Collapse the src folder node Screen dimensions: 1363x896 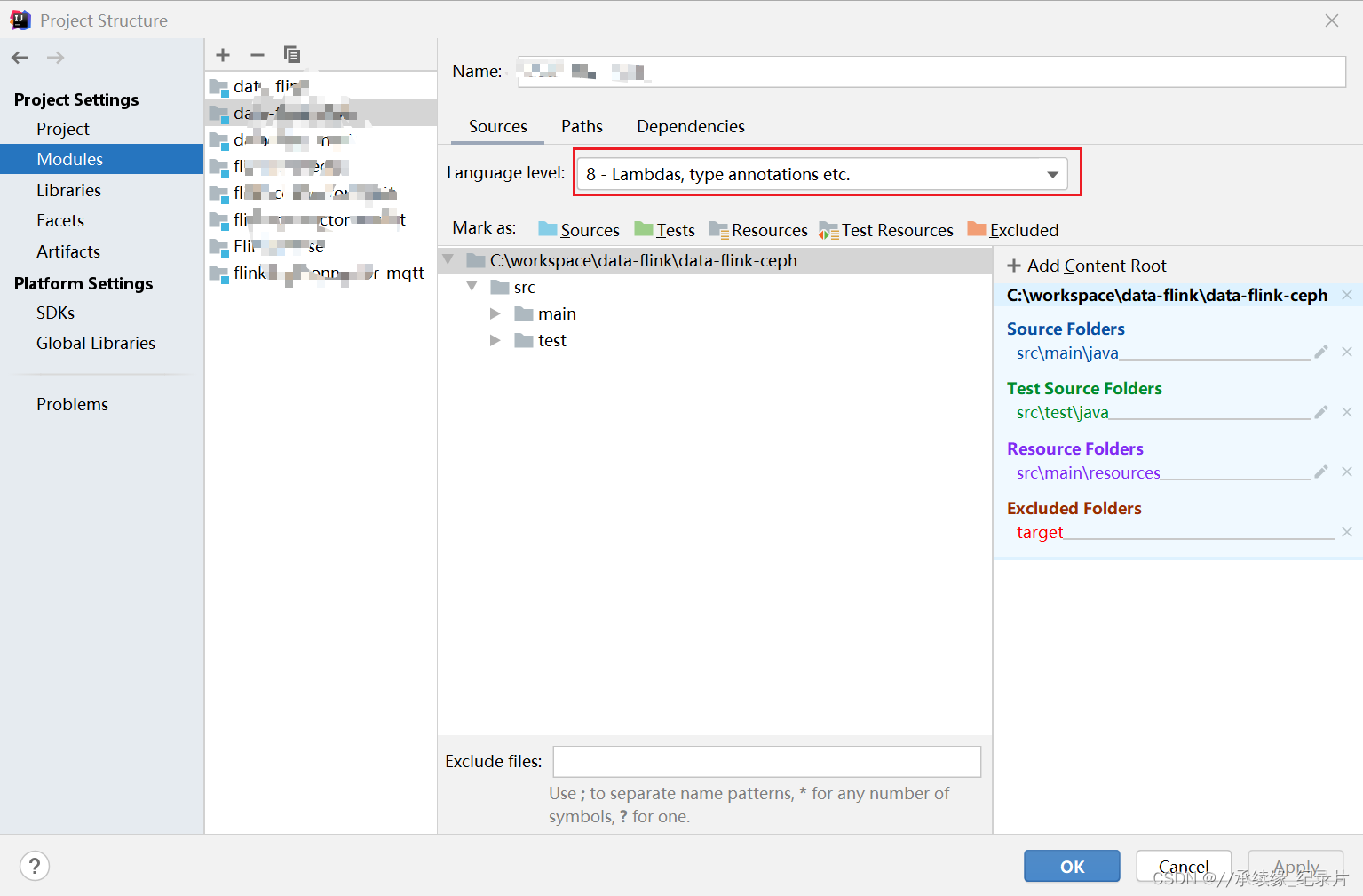pos(472,287)
